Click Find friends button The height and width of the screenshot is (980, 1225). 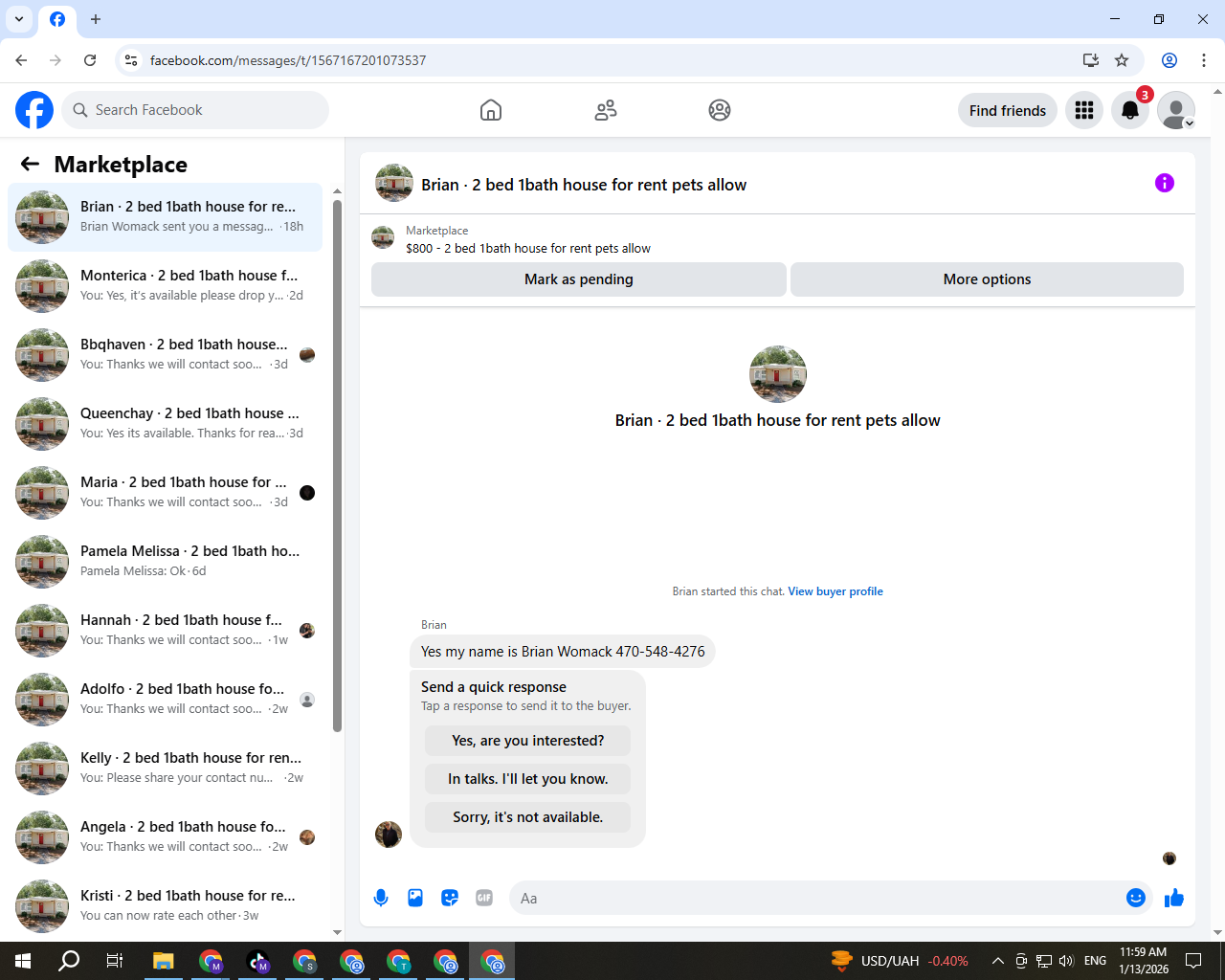coord(1008,110)
